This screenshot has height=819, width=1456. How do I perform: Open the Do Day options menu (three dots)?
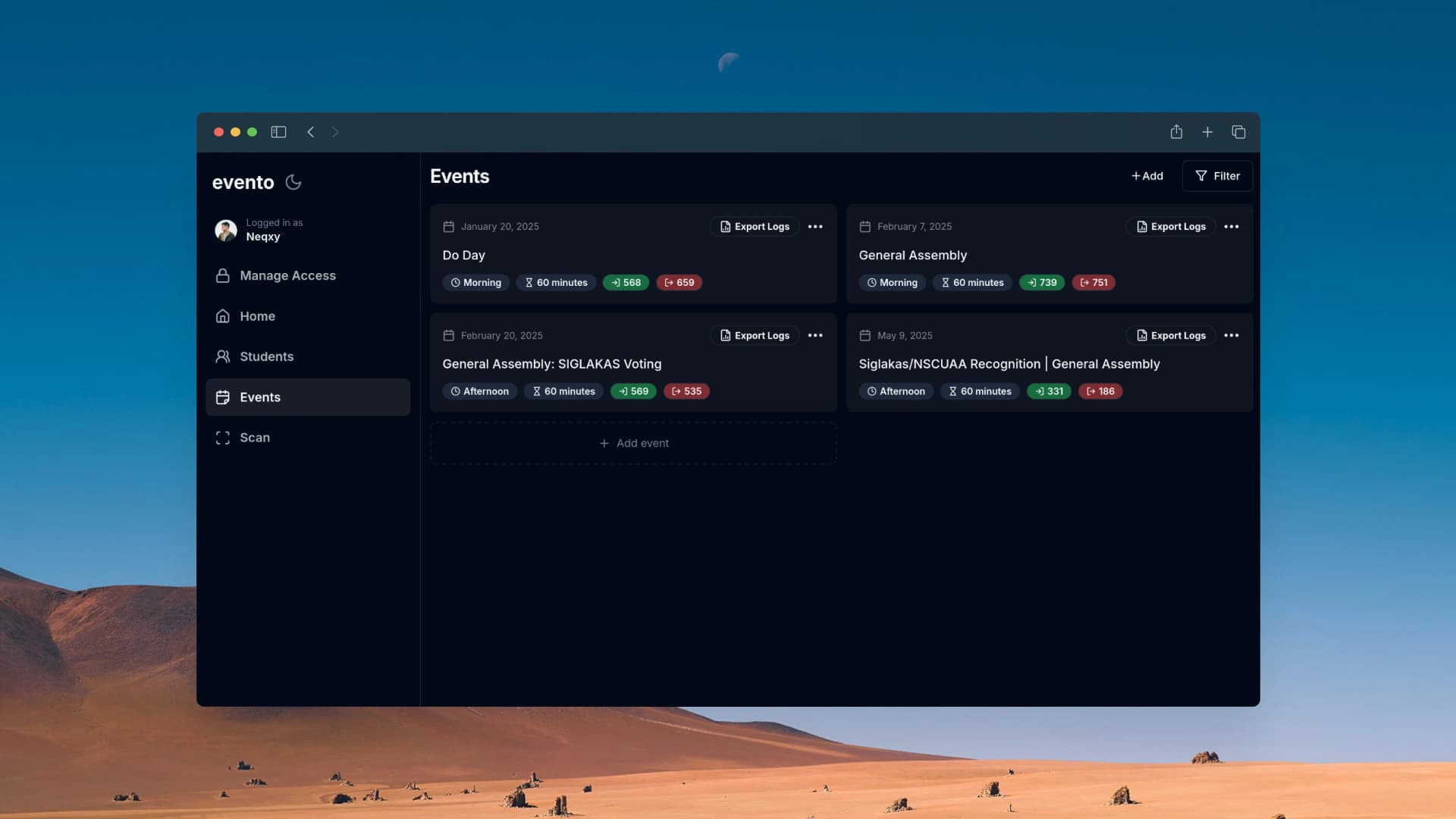815,227
